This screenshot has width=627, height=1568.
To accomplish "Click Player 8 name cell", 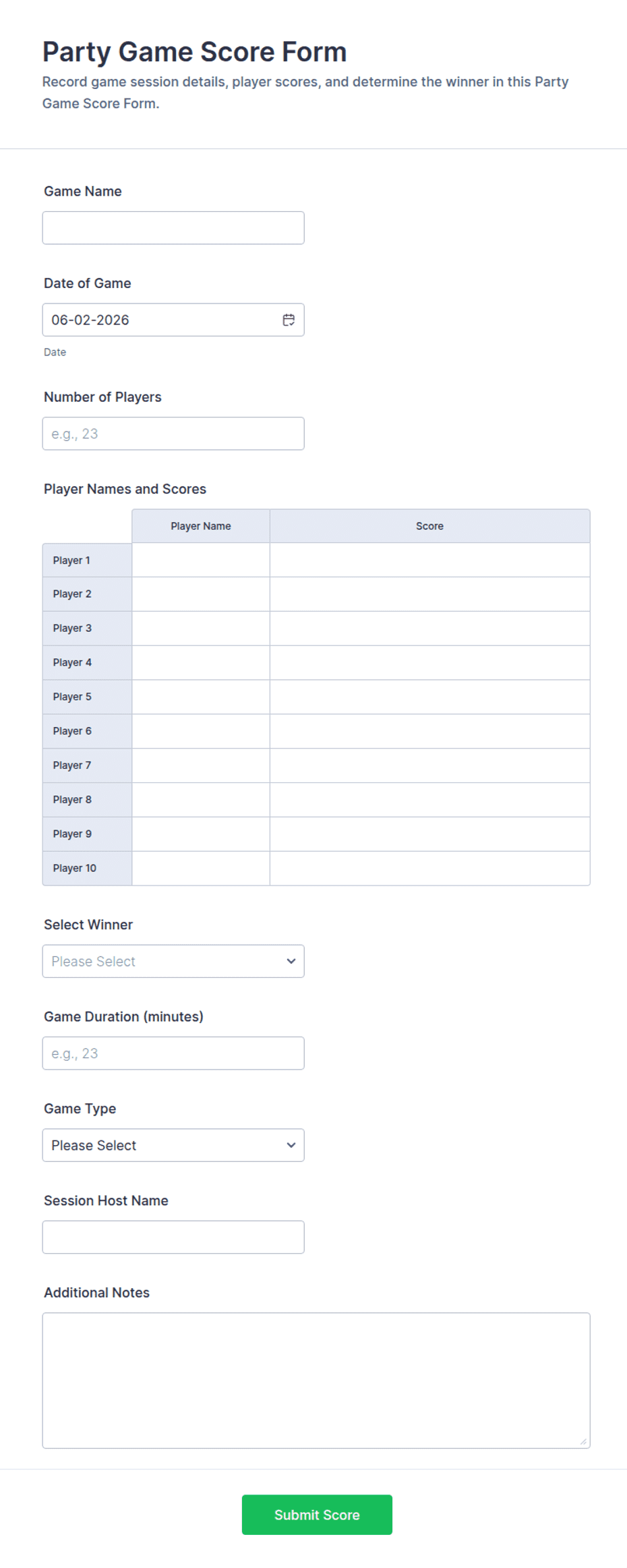I will (201, 800).
